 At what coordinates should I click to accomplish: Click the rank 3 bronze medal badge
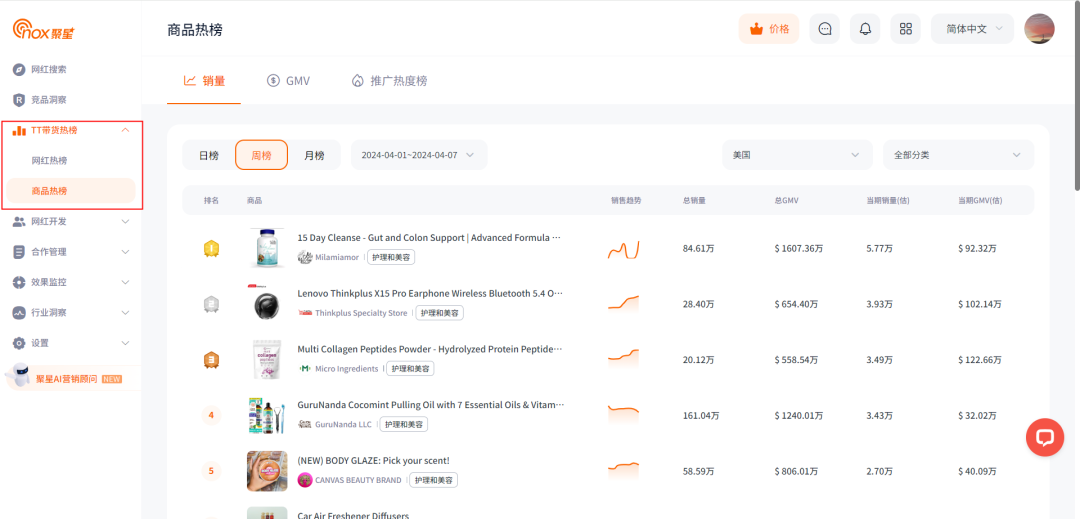click(x=211, y=360)
